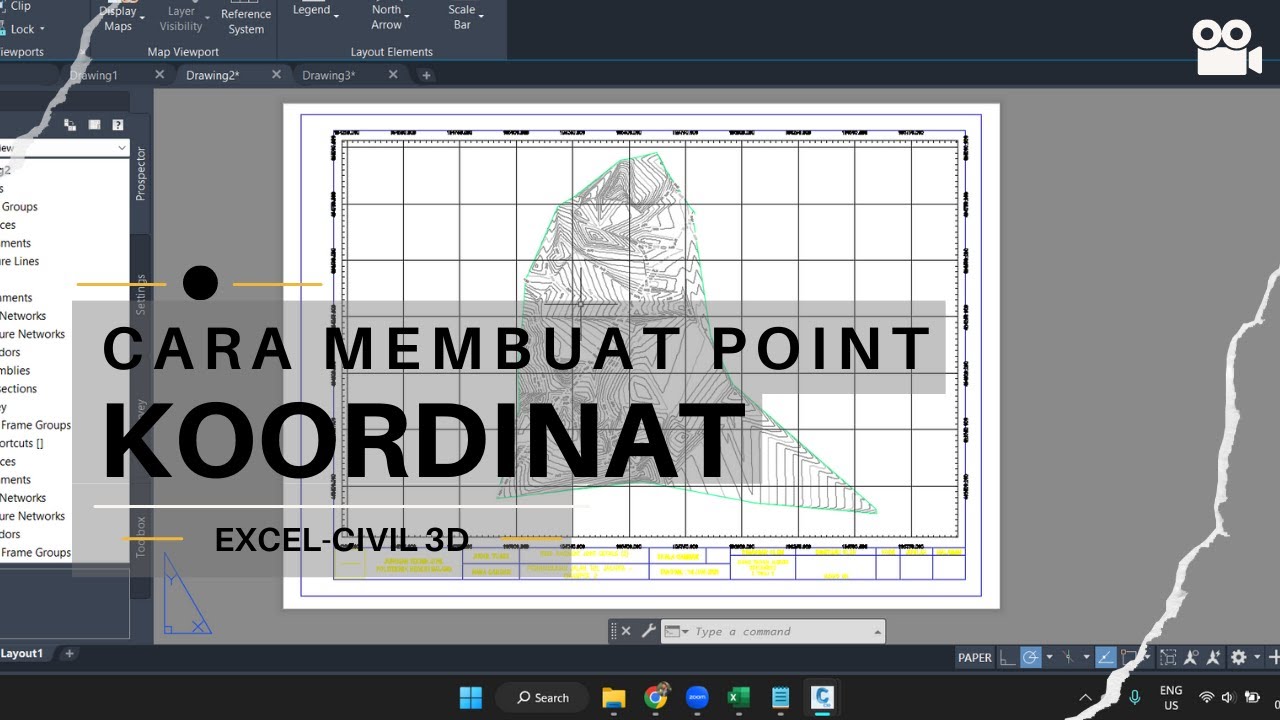The width and height of the screenshot is (1280, 720).
Task: Click the Maximize viewport status icon
Action: coord(1169,657)
